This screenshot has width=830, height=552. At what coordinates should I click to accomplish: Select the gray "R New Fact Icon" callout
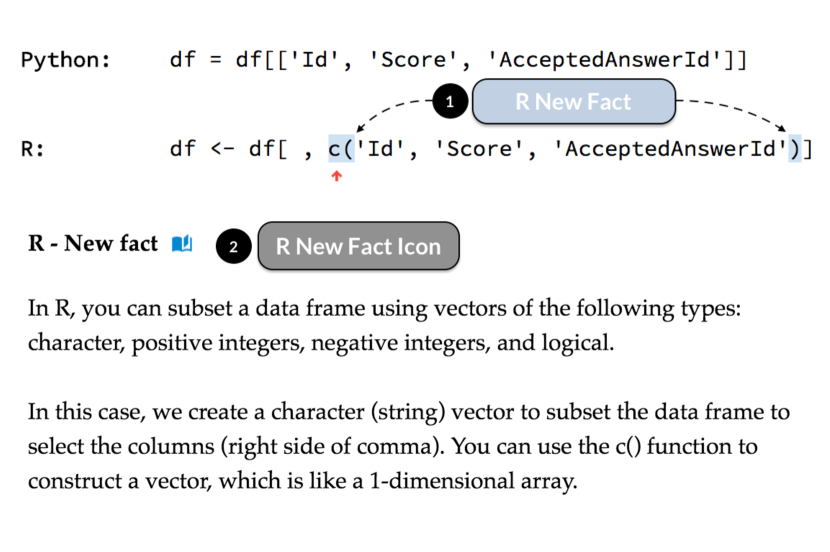click(x=358, y=247)
